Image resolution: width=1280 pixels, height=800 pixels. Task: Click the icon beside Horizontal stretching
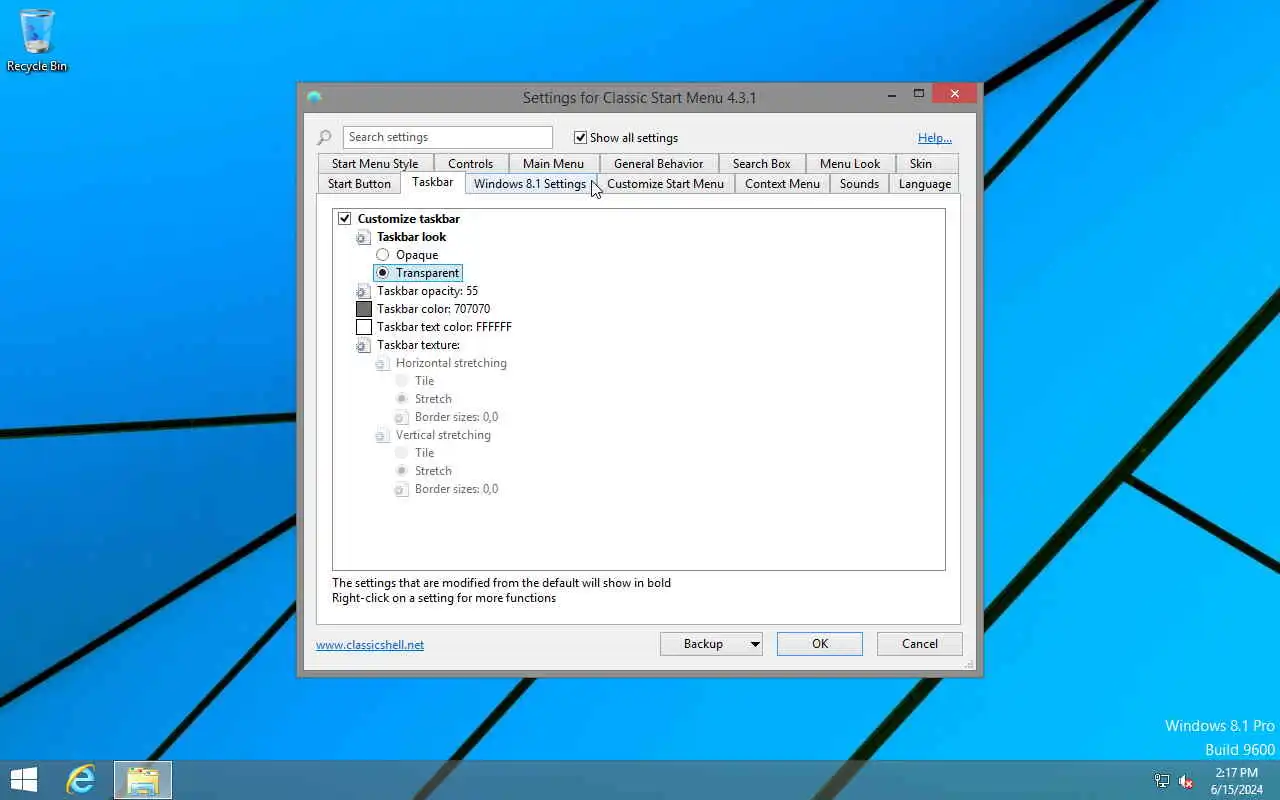click(382, 363)
